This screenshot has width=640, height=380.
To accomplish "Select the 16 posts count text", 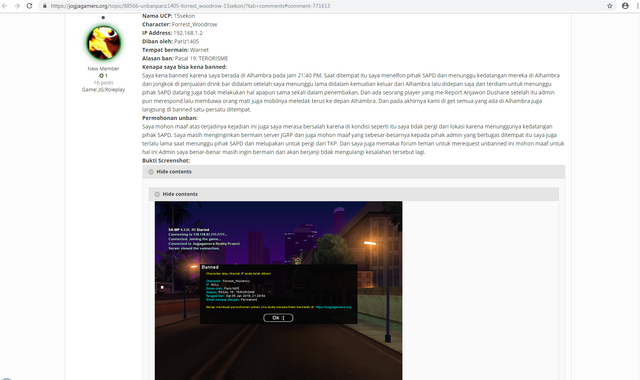I will (x=103, y=82).
